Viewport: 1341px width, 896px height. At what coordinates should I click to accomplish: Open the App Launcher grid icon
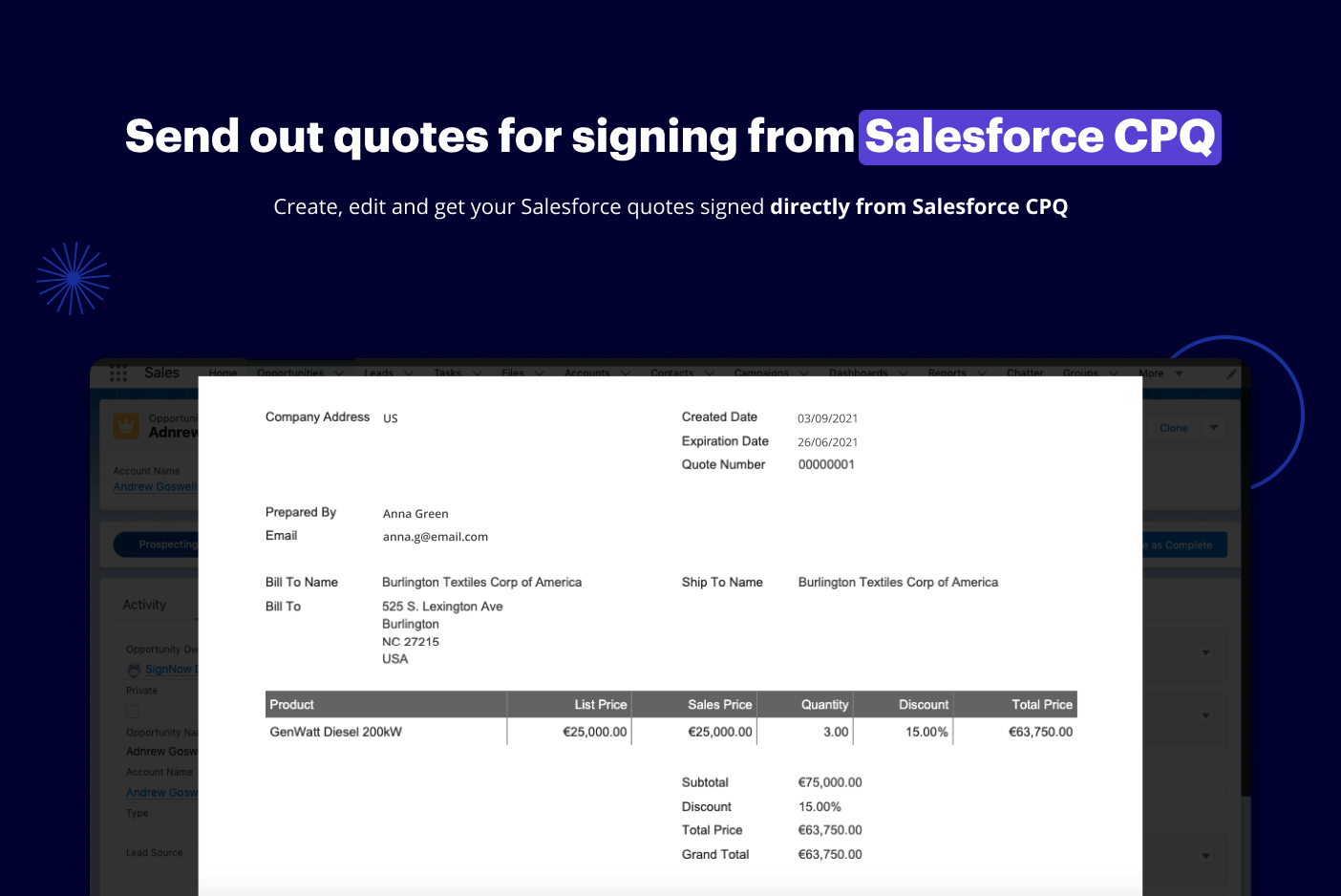117,373
